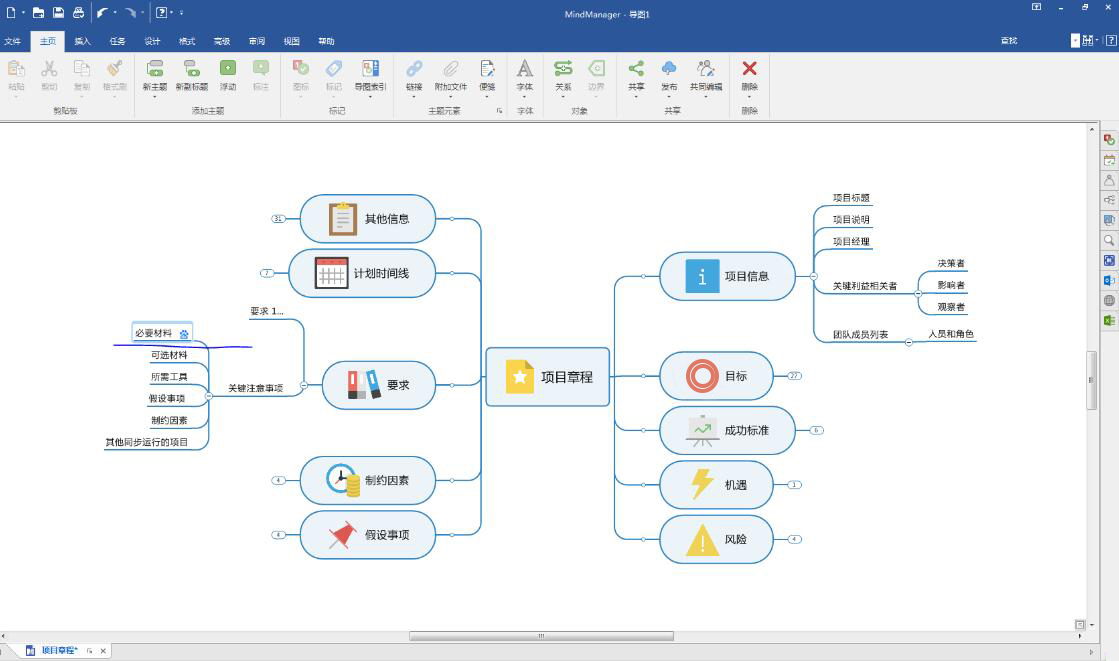Select the central 项目章程 topic

pos(548,377)
